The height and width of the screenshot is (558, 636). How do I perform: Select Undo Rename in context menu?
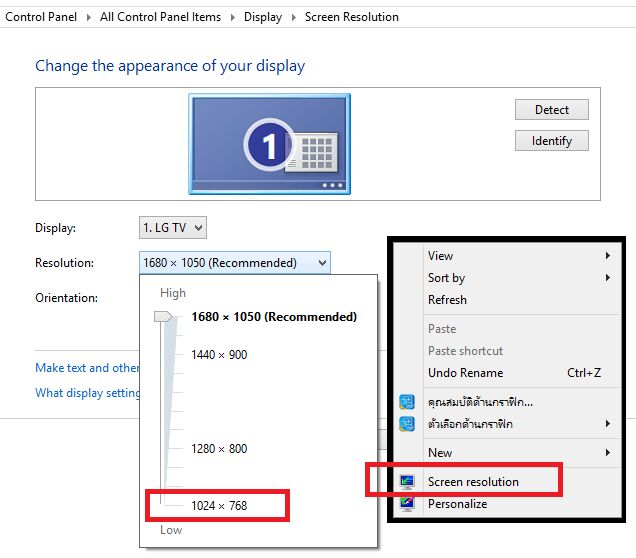(x=465, y=373)
